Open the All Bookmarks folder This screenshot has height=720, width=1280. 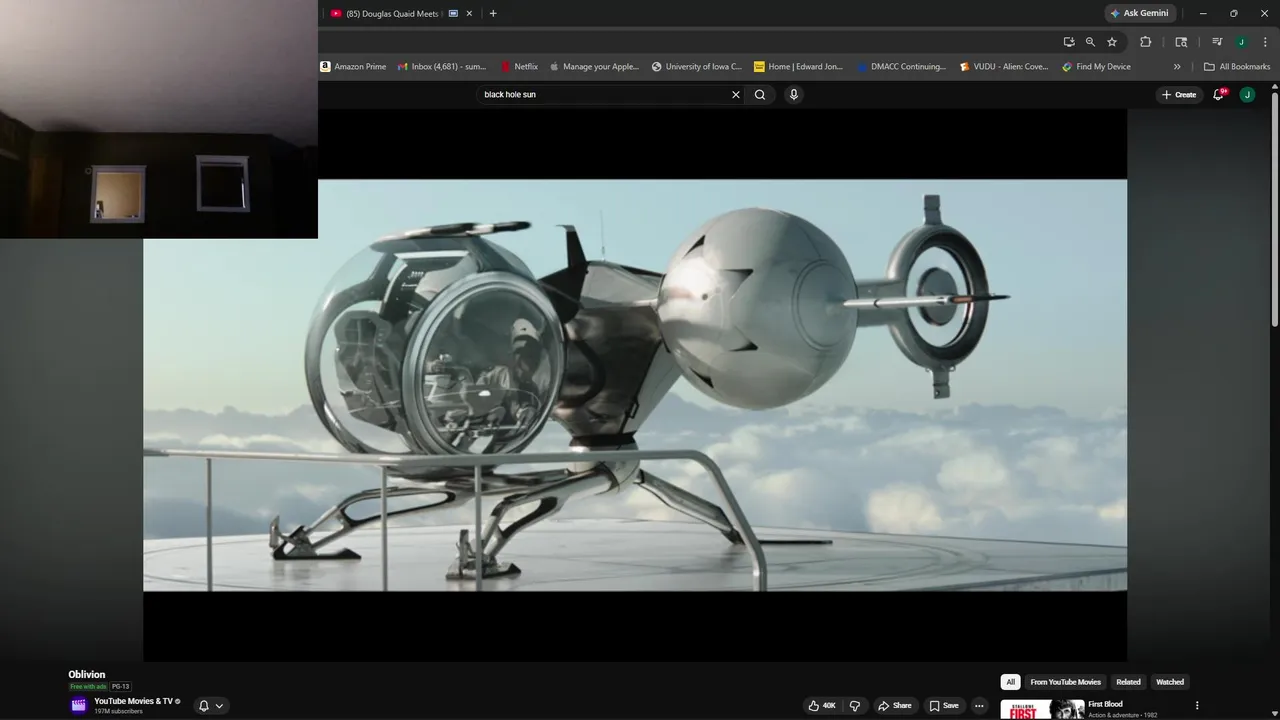1237,67
